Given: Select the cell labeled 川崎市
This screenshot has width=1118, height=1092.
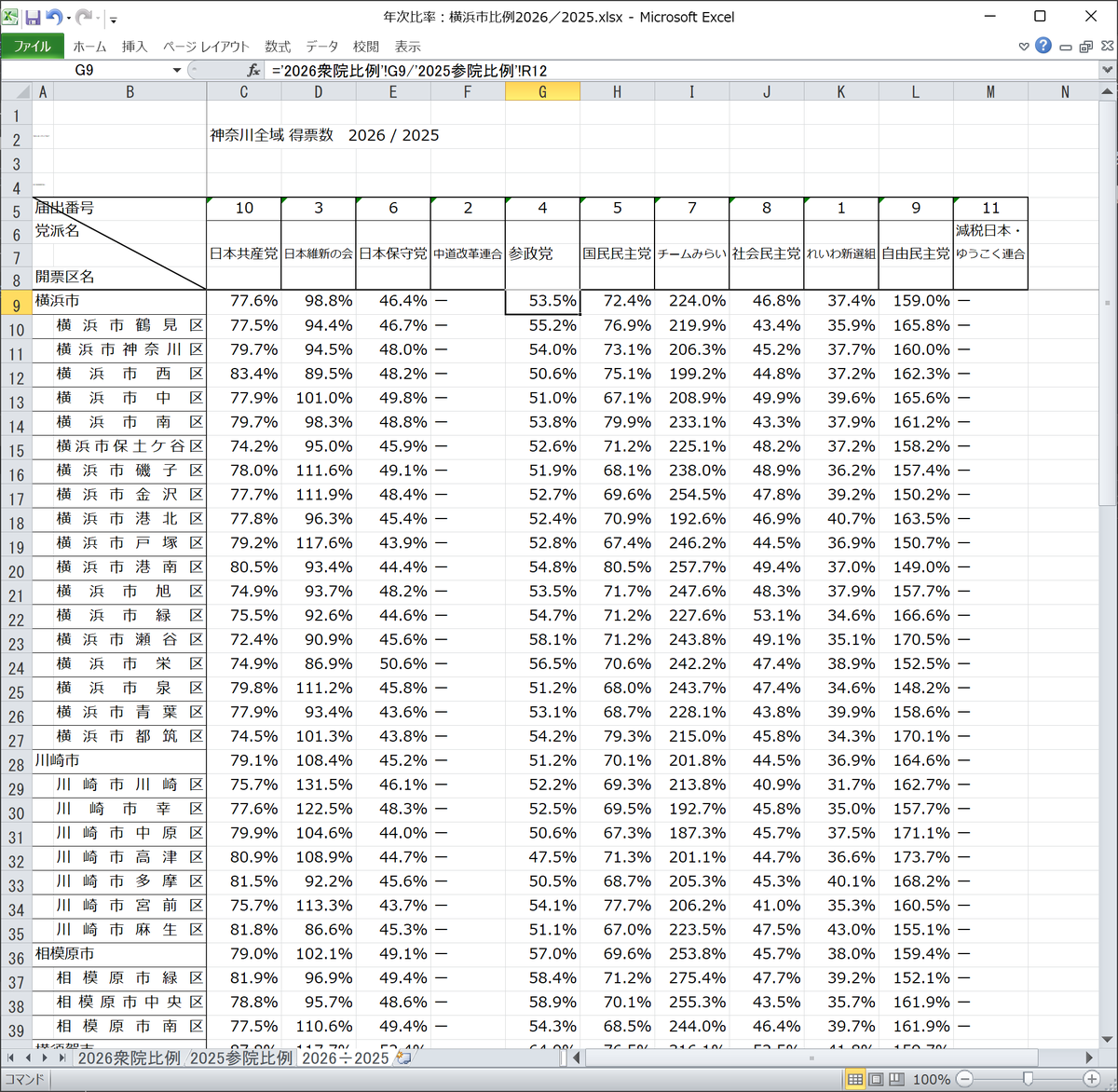Looking at the screenshot, I should 119,760.
